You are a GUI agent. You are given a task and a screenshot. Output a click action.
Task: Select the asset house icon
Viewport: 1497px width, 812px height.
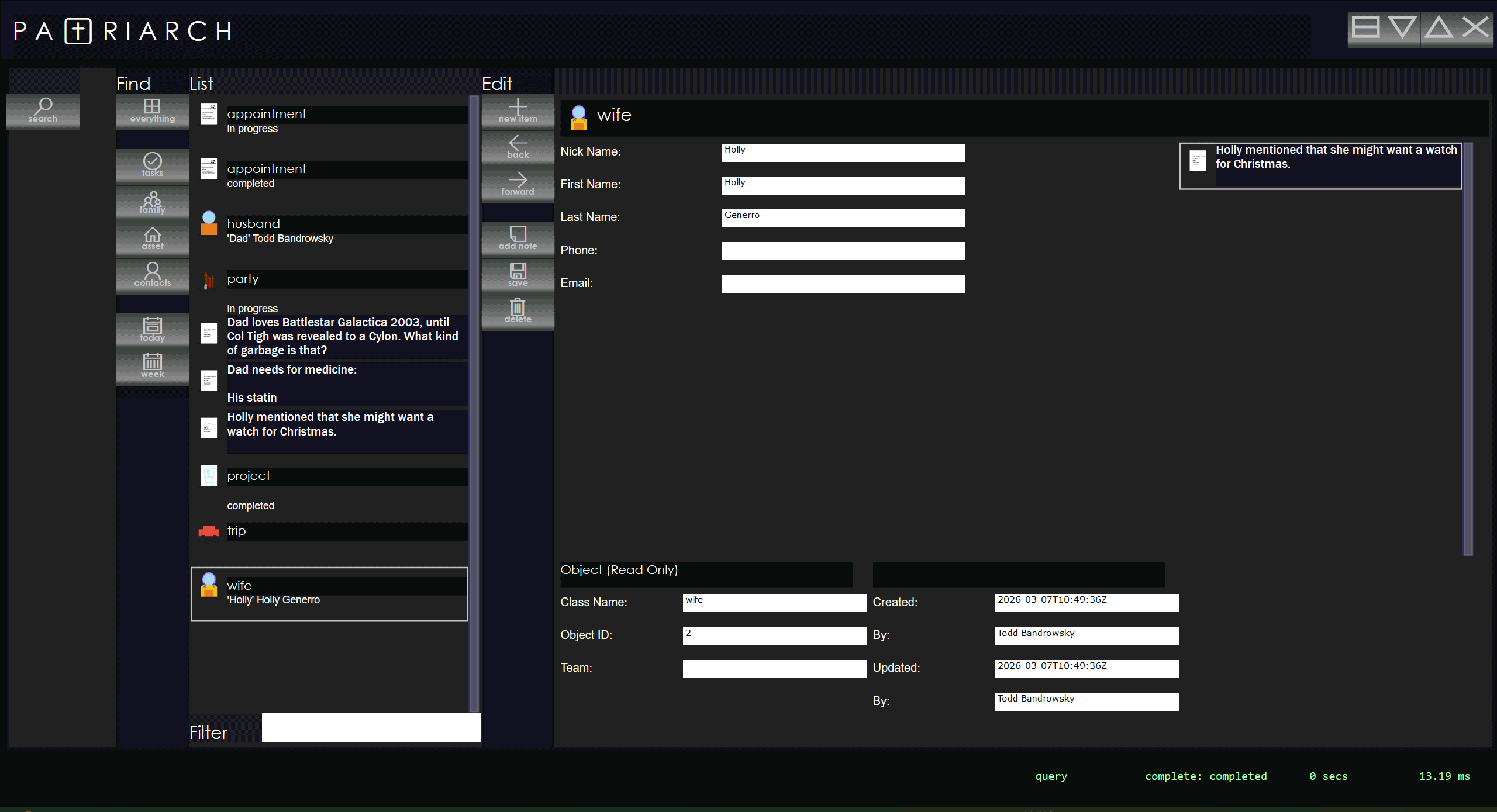click(x=152, y=238)
